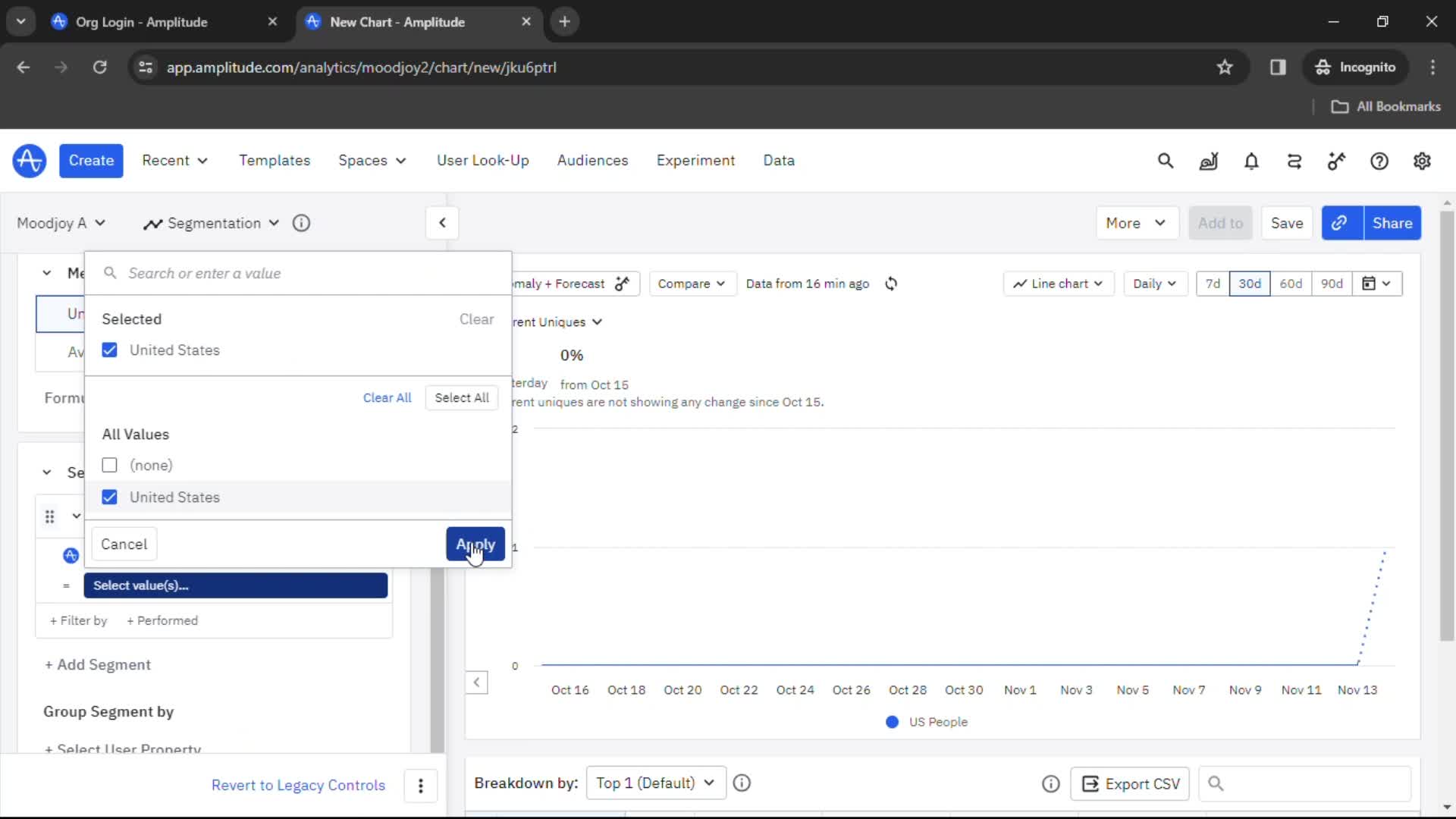Click the Export CSV icon
This screenshot has width=1456, height=819.
[1089, 783]
